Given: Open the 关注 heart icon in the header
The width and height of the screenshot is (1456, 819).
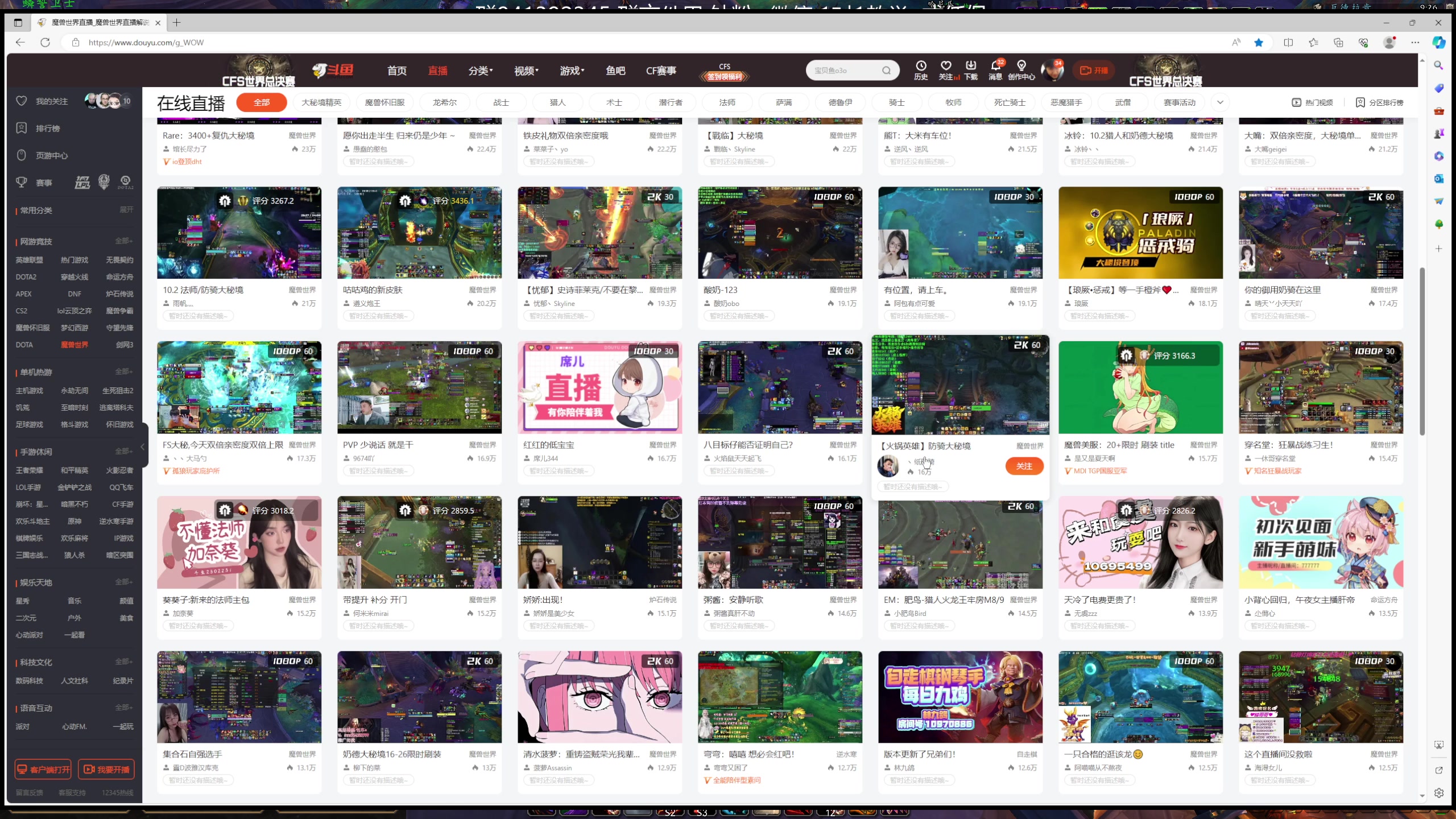Looking at the screenshot, I should click(946, 70).
